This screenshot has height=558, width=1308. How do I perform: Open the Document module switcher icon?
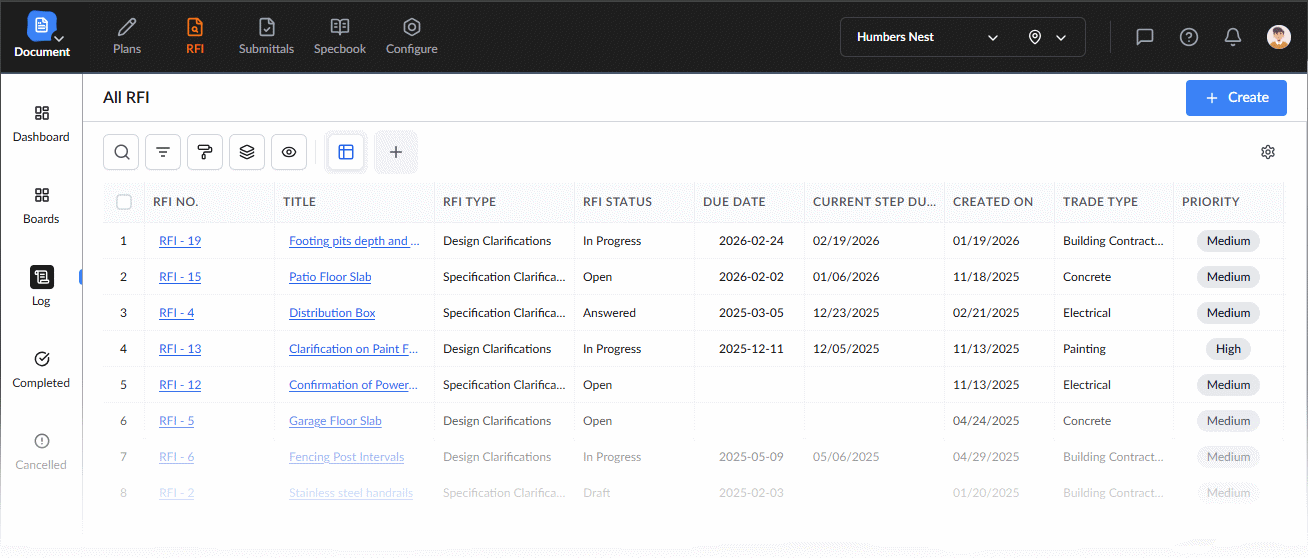42,26
